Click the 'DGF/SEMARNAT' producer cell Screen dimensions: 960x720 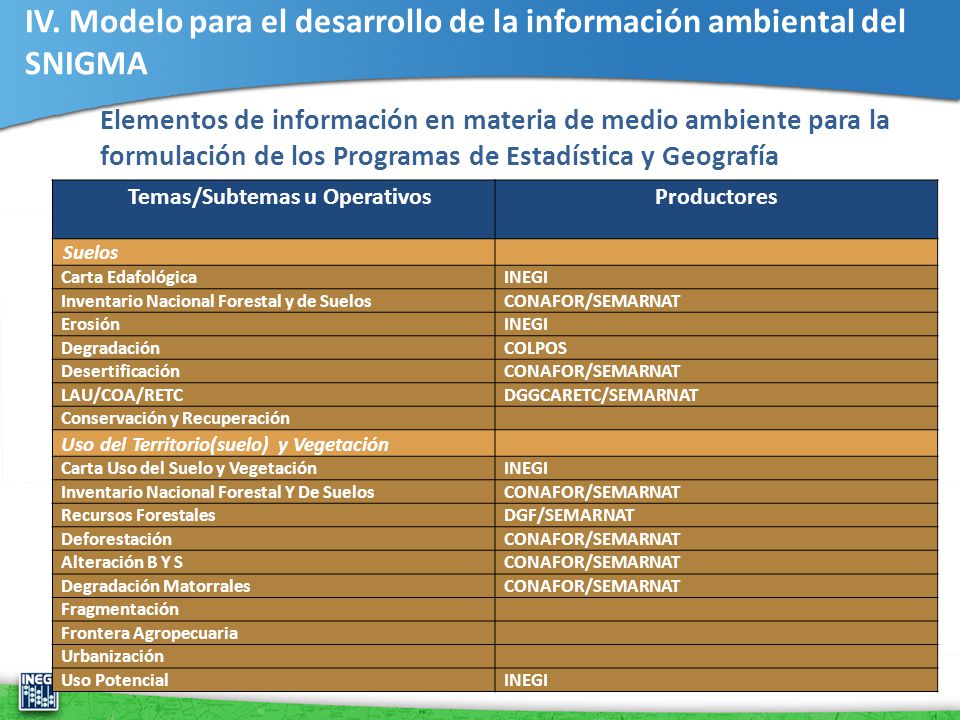click(716, 516)
